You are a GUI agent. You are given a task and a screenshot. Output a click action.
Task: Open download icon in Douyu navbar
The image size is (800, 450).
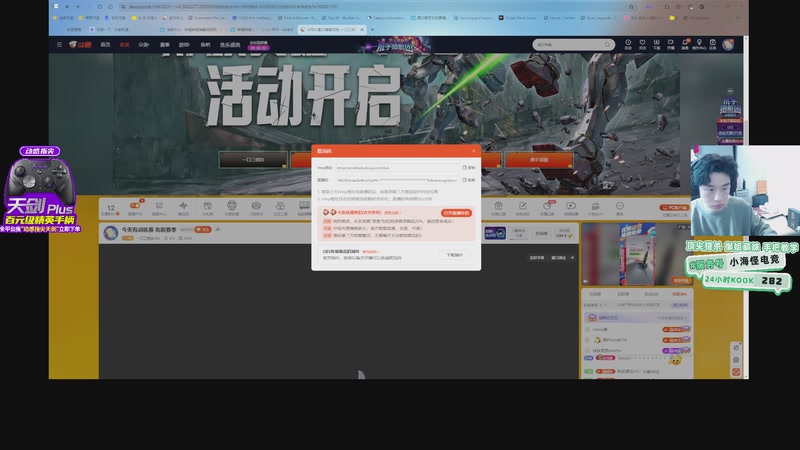(x=657, y=44)
